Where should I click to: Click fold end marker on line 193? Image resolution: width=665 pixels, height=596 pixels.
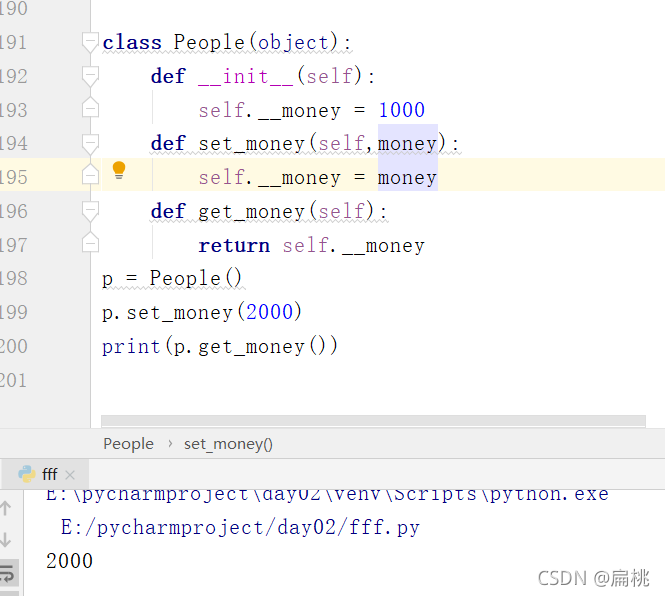pos(90,108)
